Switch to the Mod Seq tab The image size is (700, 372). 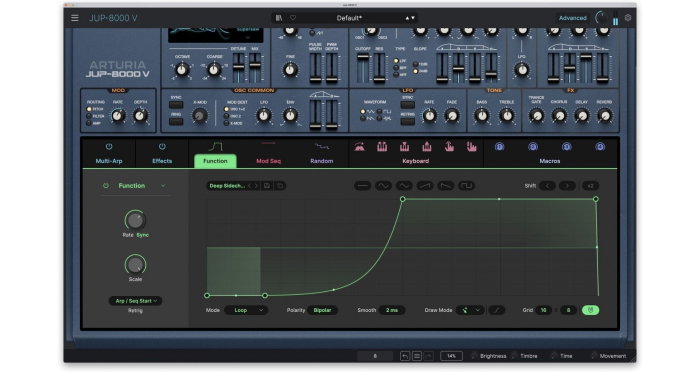[x=268, y=161]
